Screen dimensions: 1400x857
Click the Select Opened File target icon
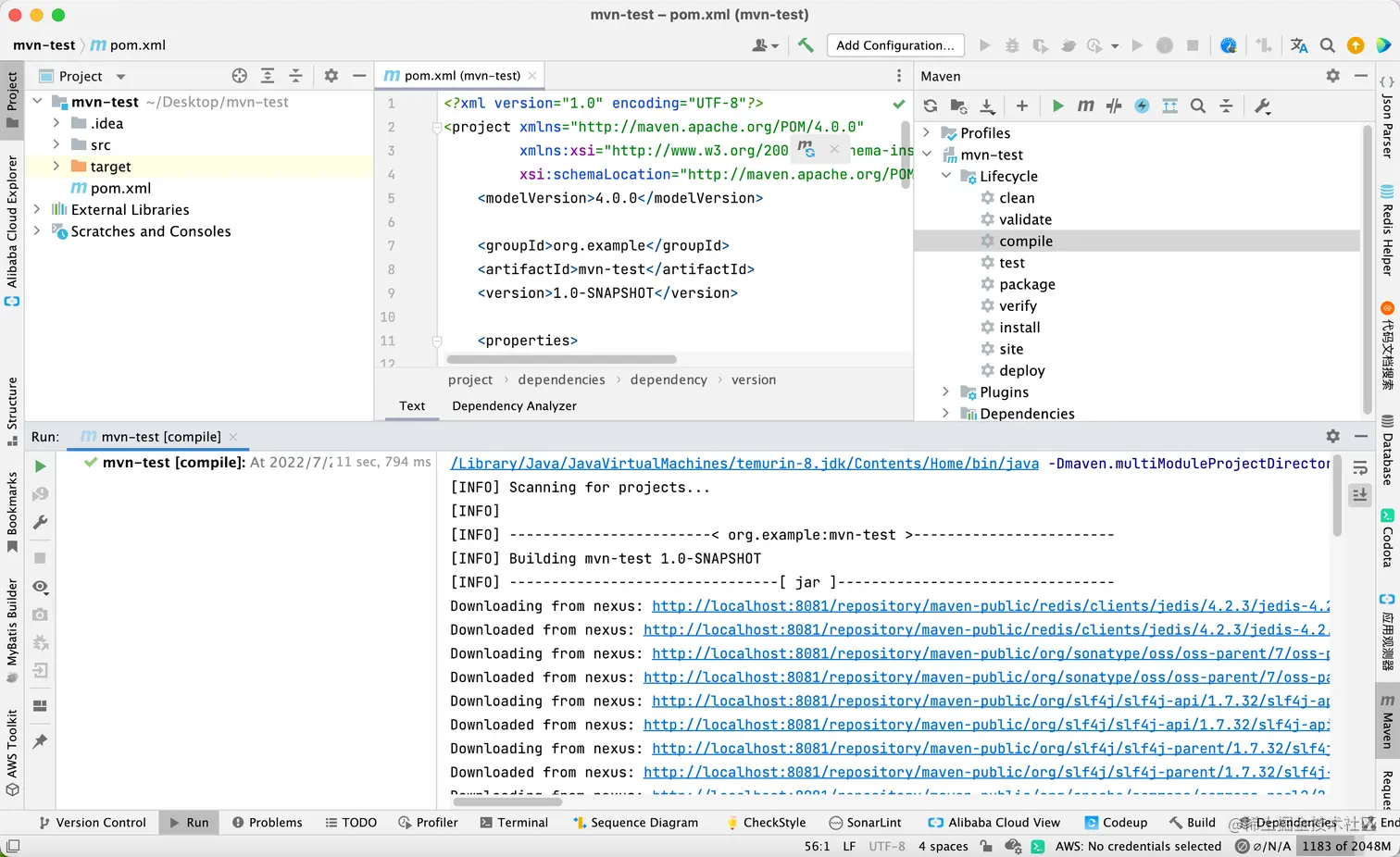(x=240, y=76)
